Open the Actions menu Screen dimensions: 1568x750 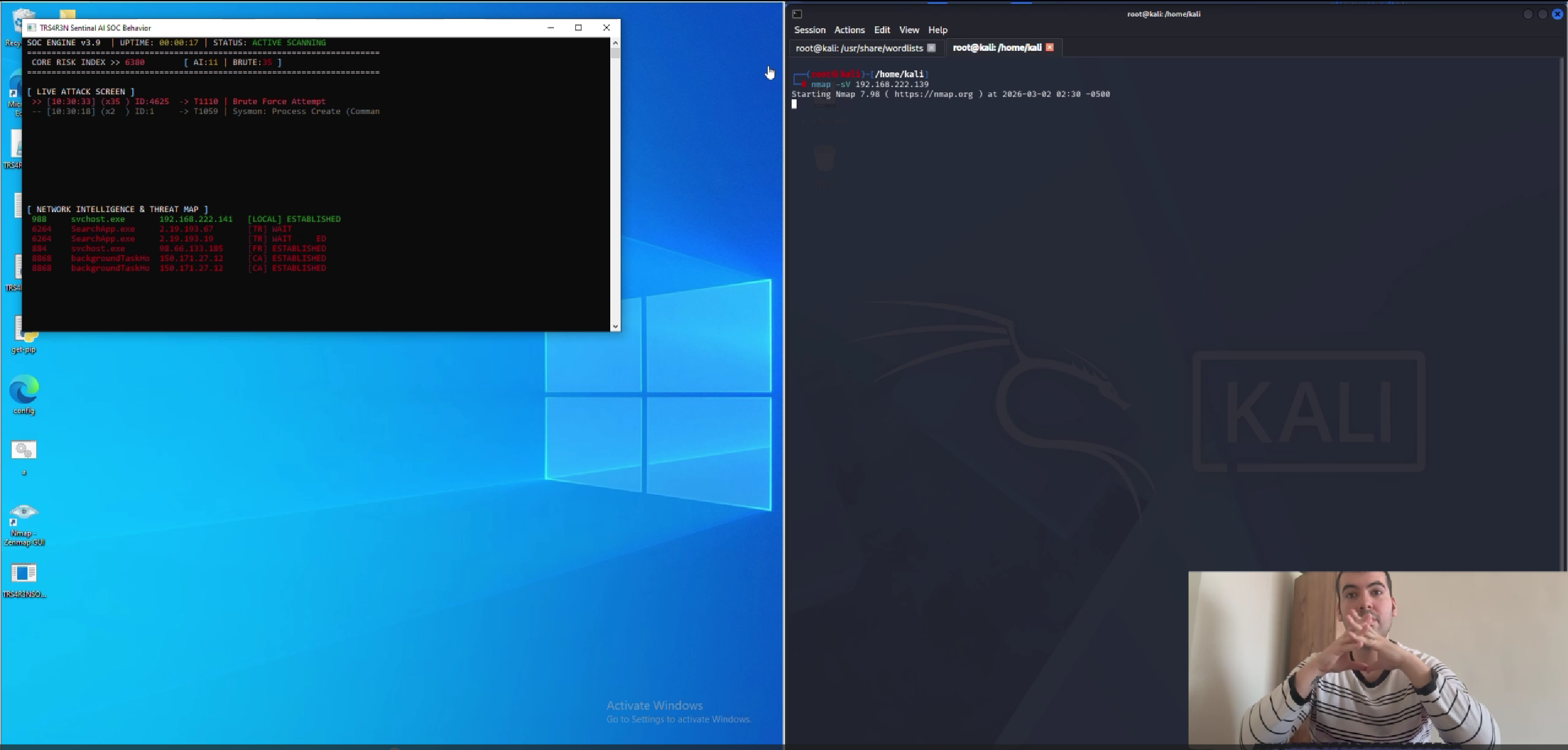click(849, 30)
